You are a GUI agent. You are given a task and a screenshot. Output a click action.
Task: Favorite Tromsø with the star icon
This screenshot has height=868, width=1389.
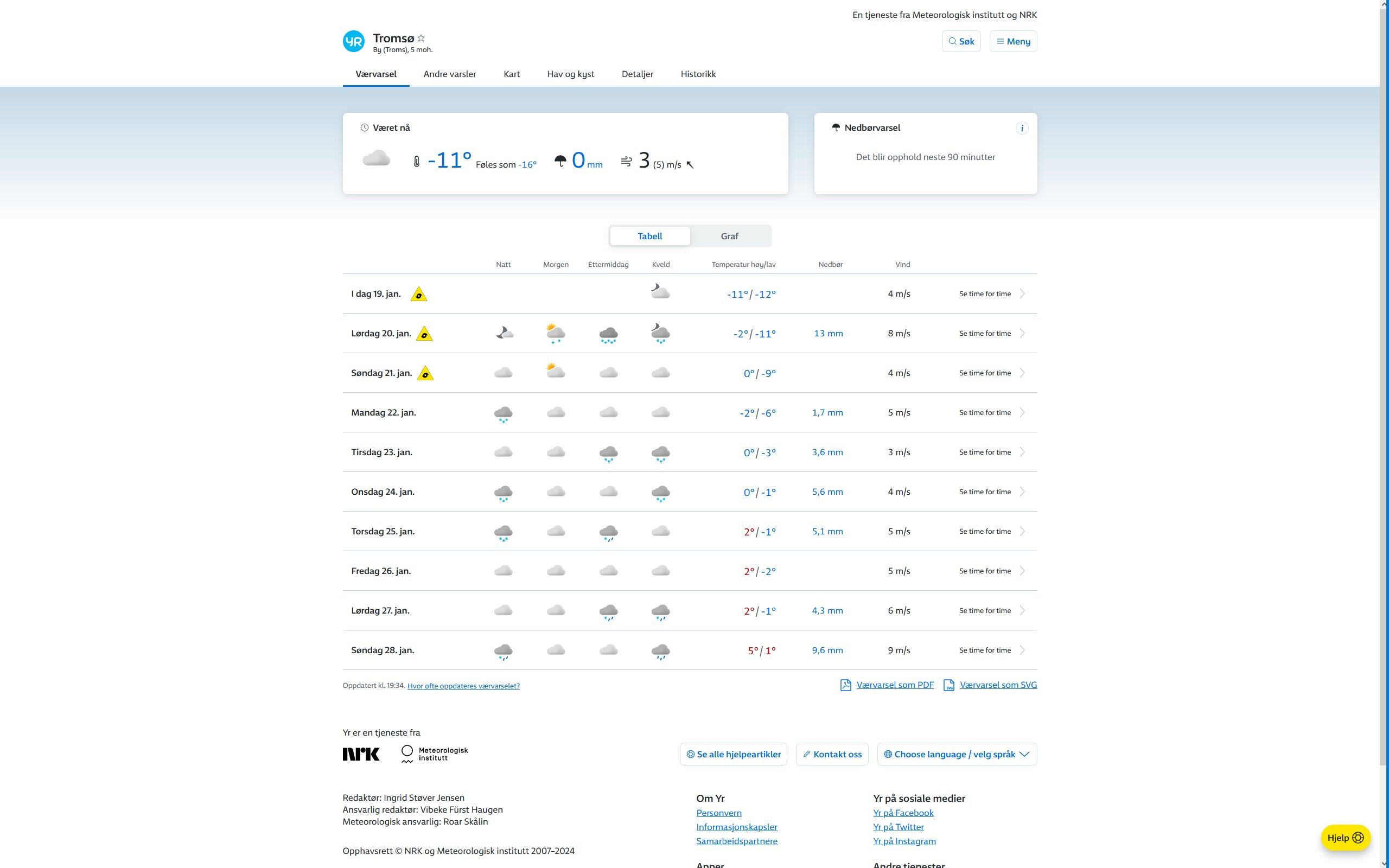(x=421, y=38)
